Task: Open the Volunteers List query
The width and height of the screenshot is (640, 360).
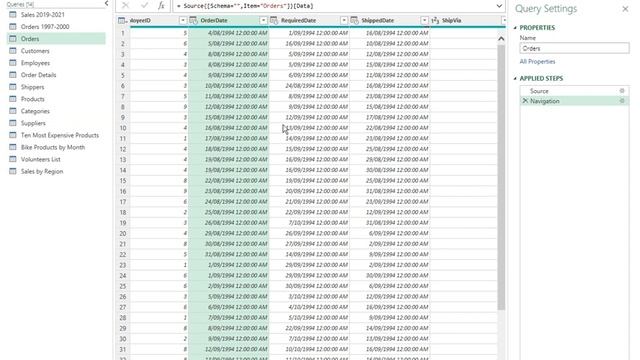Action: (40, 159)
